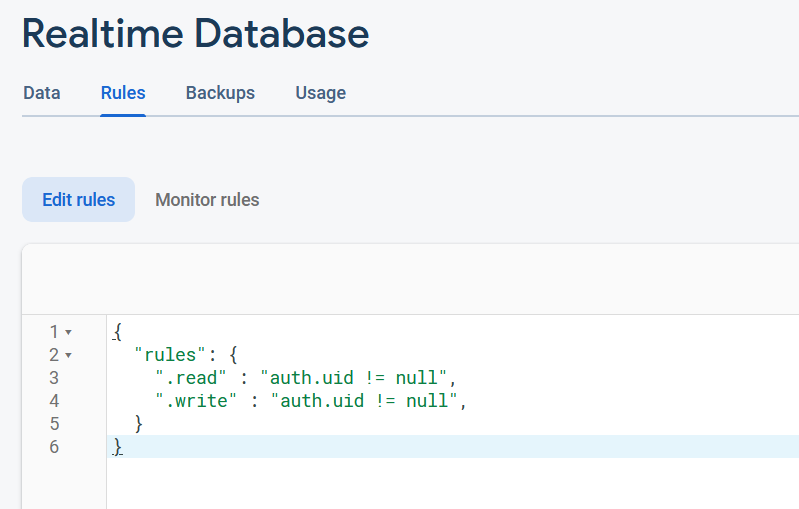Collapse the code block at line 1
Screen dimensions: 799x509
pos(68,333)
